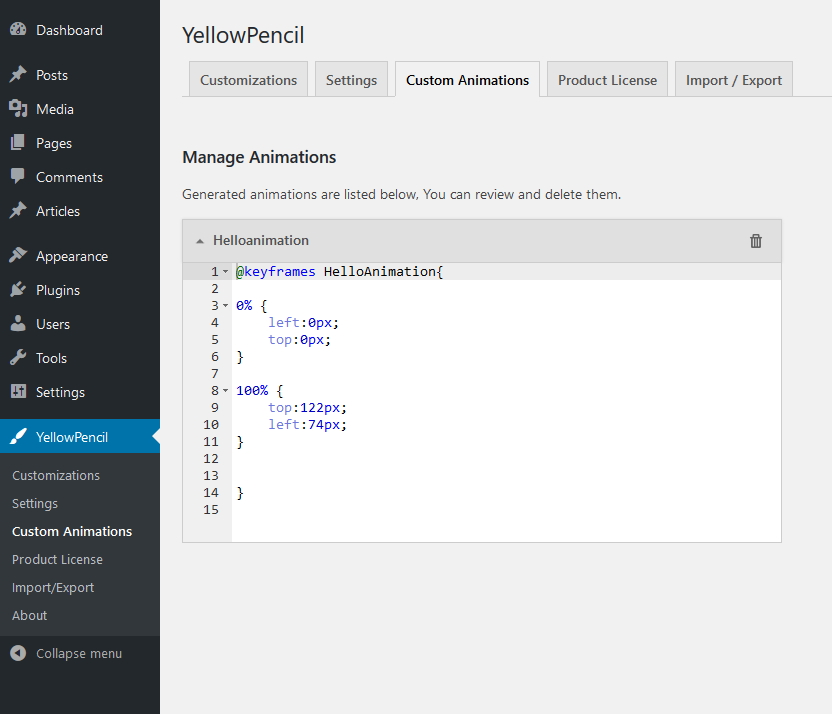Click Collapse menu text
Screen dimensions: 832x714
79,654
